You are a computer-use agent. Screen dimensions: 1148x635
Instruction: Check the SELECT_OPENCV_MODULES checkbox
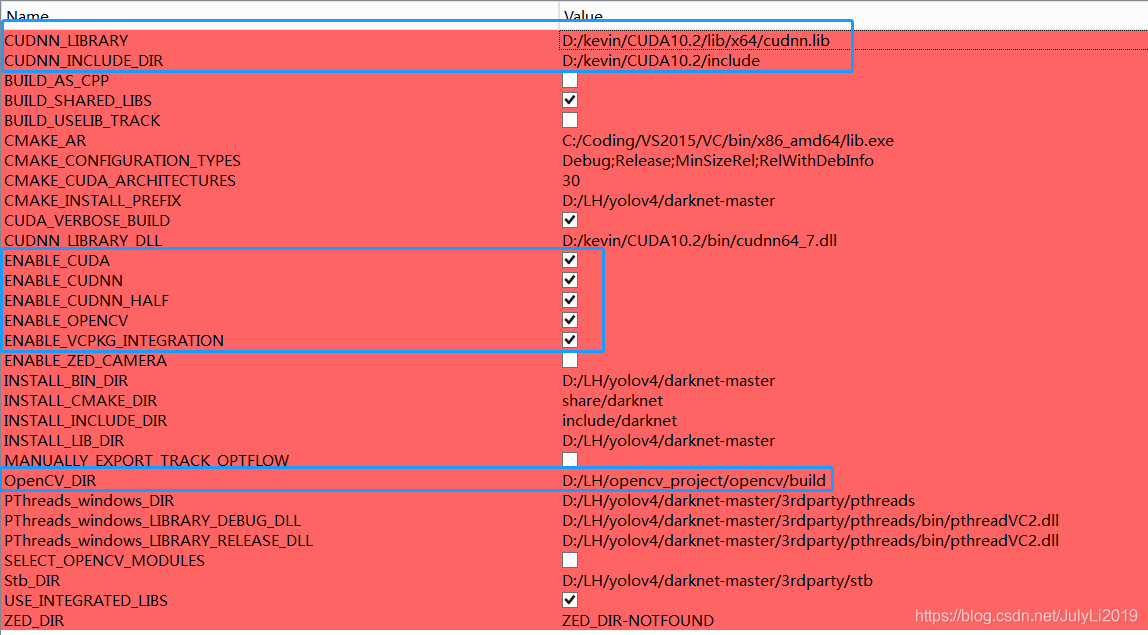570,560
